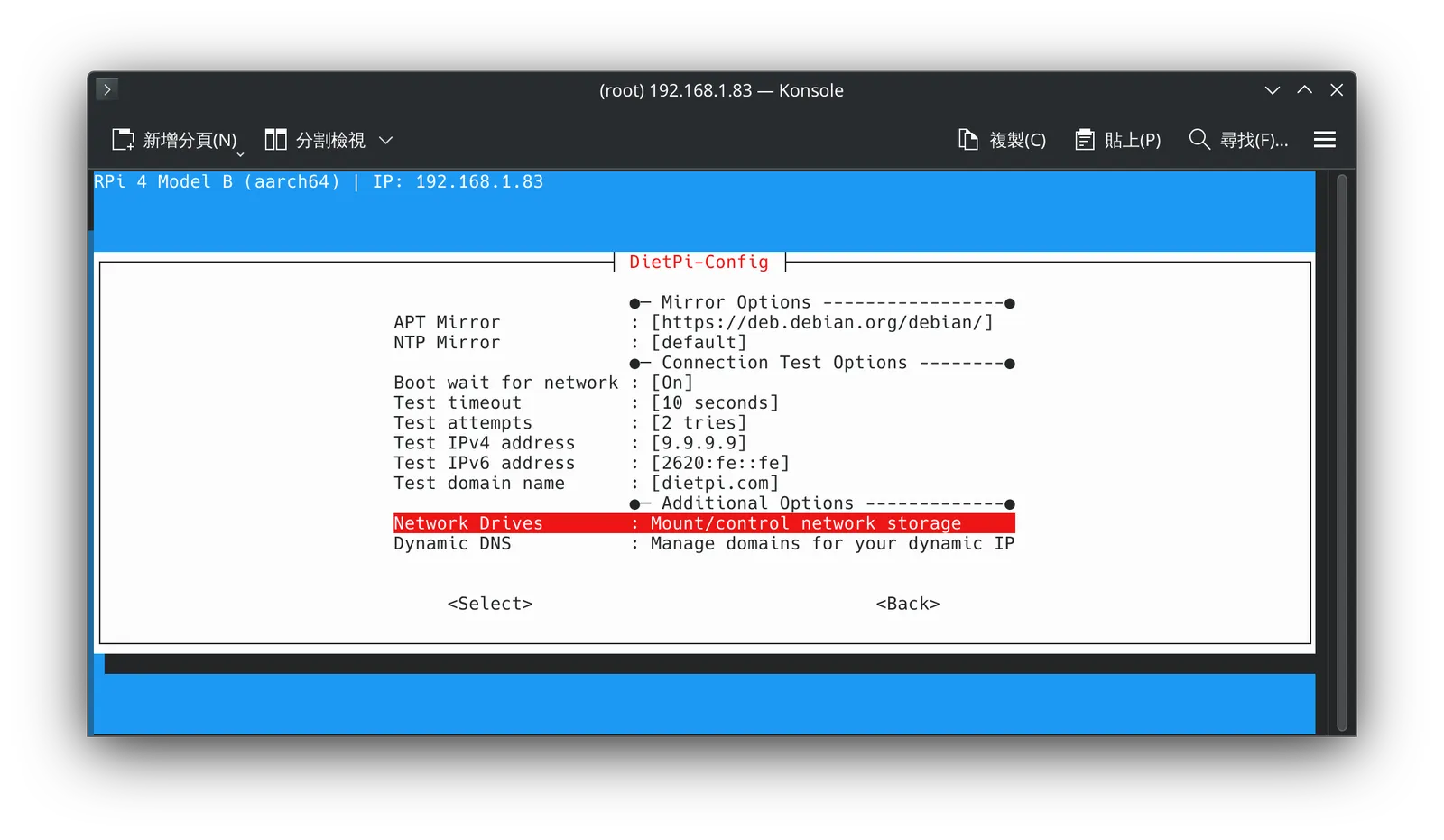This screenshot has height=840, width=1444.
Task: Click the New Tab (新增分頁) toolbar button
Action: [x=175, y=140]
